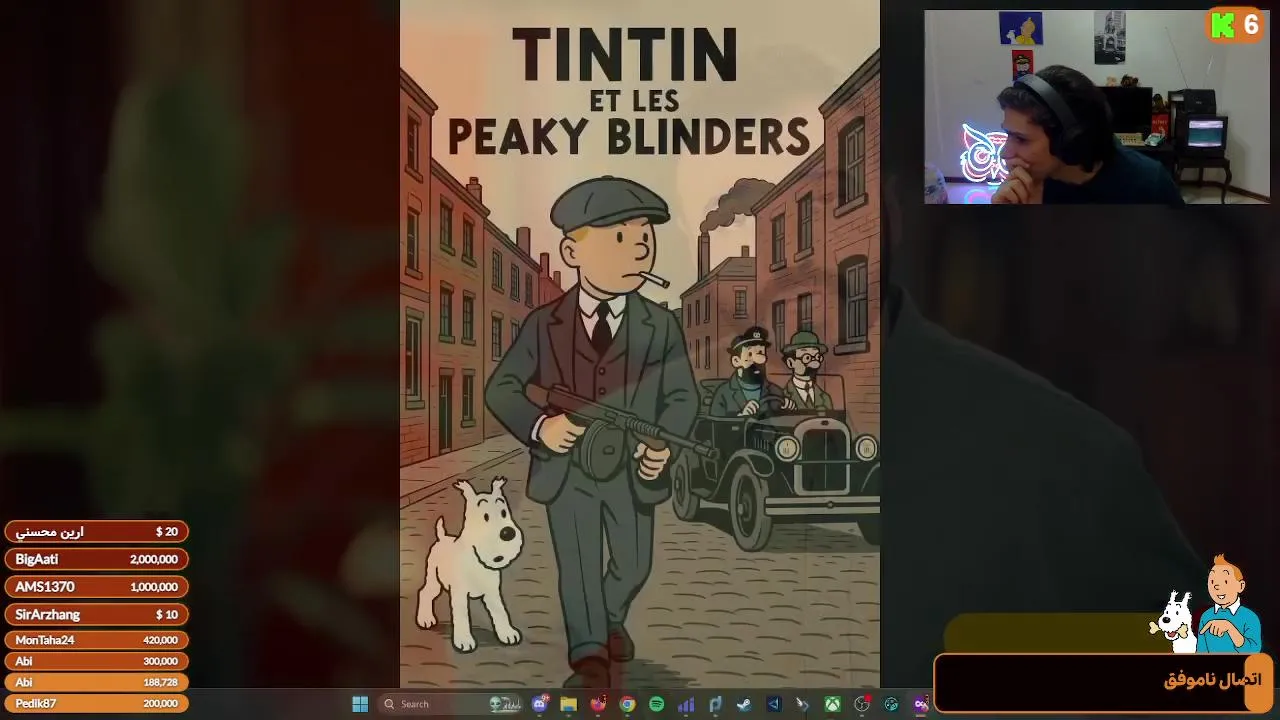Open the purple bar-chart app icon
1280x720 pixels.
point(686,704)
